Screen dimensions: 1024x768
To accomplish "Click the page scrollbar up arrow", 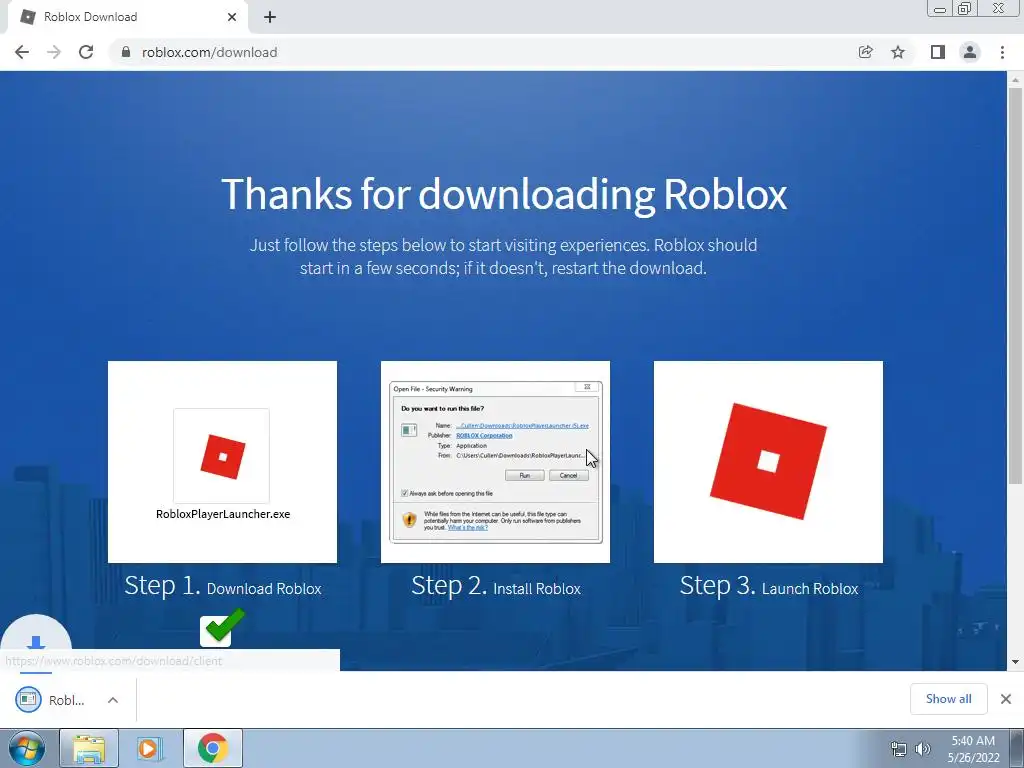I will click(x=1015, y=80).
